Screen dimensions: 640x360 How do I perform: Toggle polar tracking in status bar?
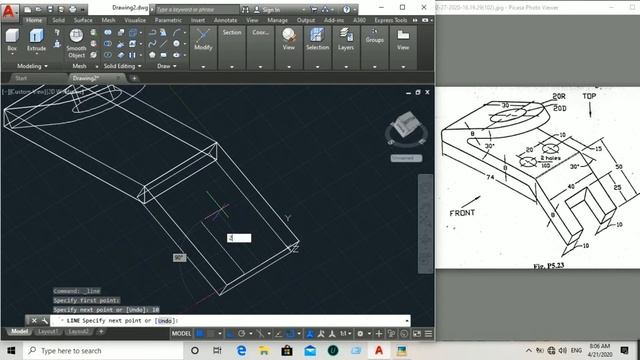pyautogui.click(x=242, y=334)
